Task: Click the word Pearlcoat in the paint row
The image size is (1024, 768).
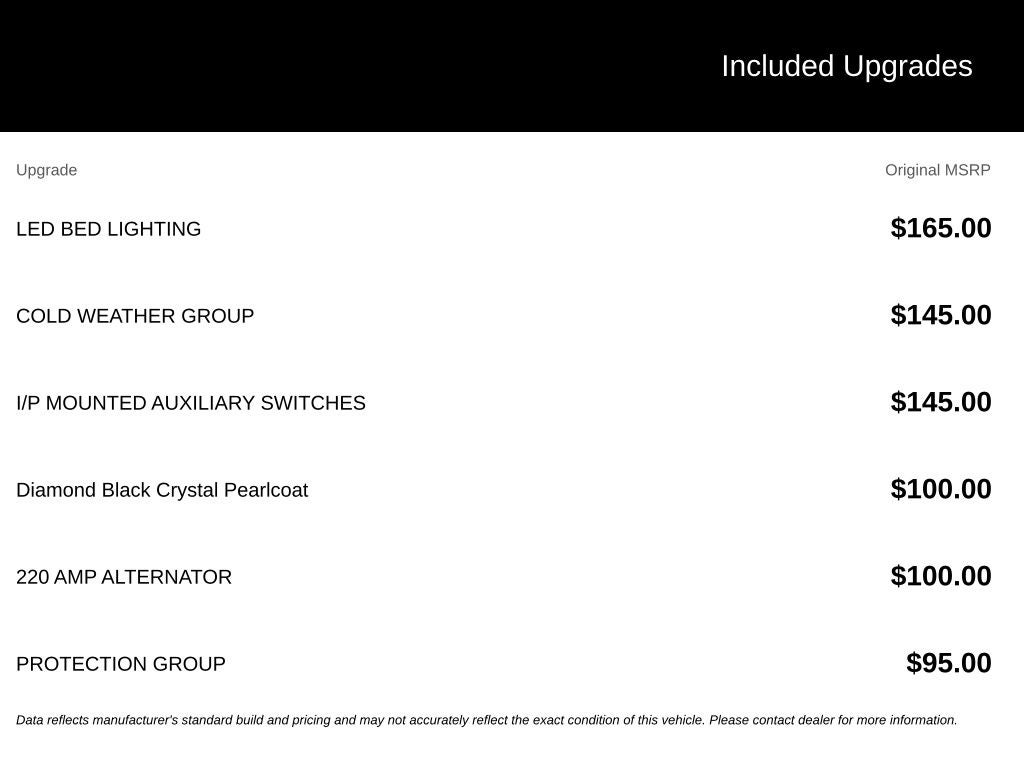Action: (x=266, y=490)
